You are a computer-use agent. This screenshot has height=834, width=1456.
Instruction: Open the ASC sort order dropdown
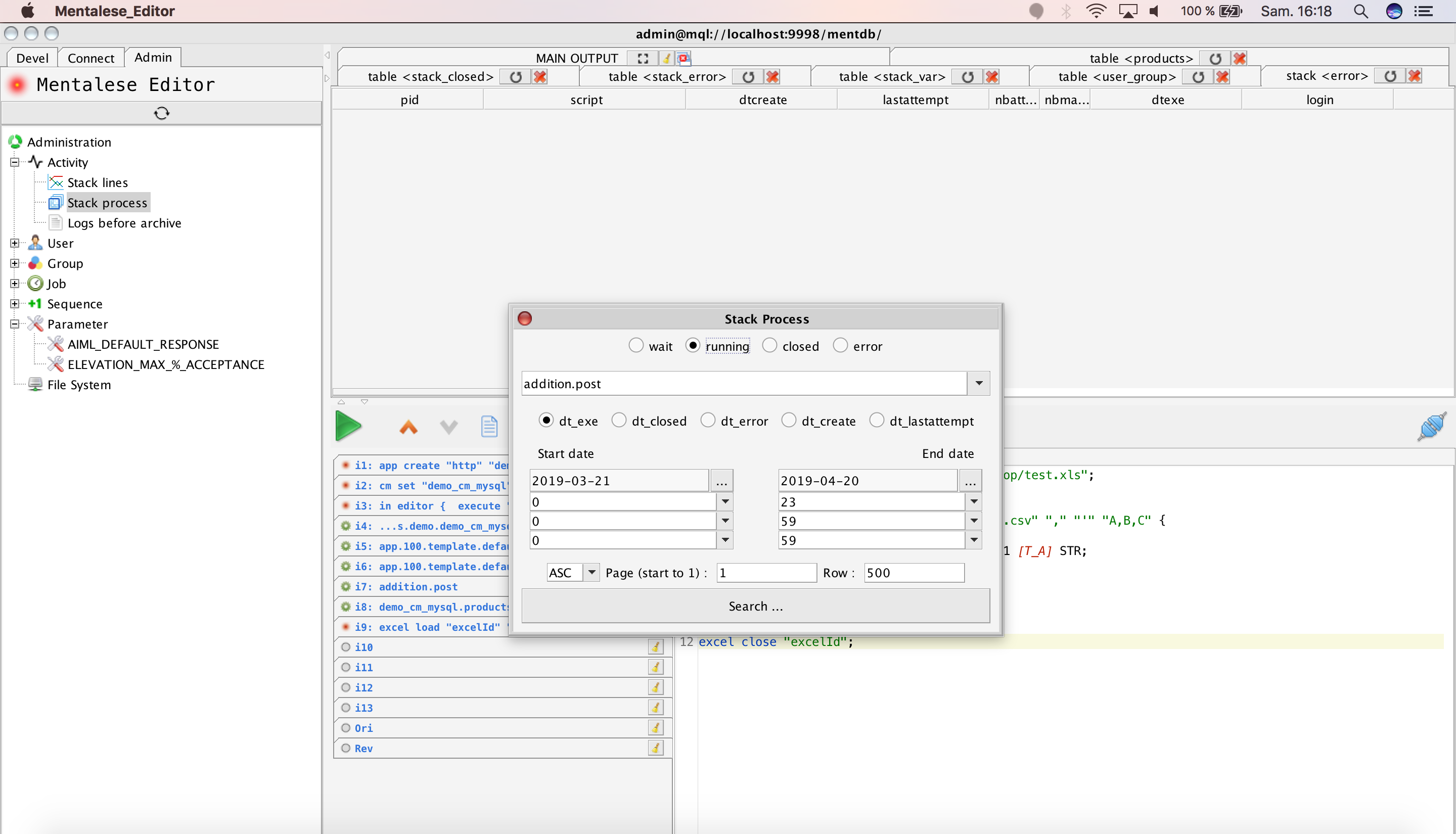coord(591,572)
